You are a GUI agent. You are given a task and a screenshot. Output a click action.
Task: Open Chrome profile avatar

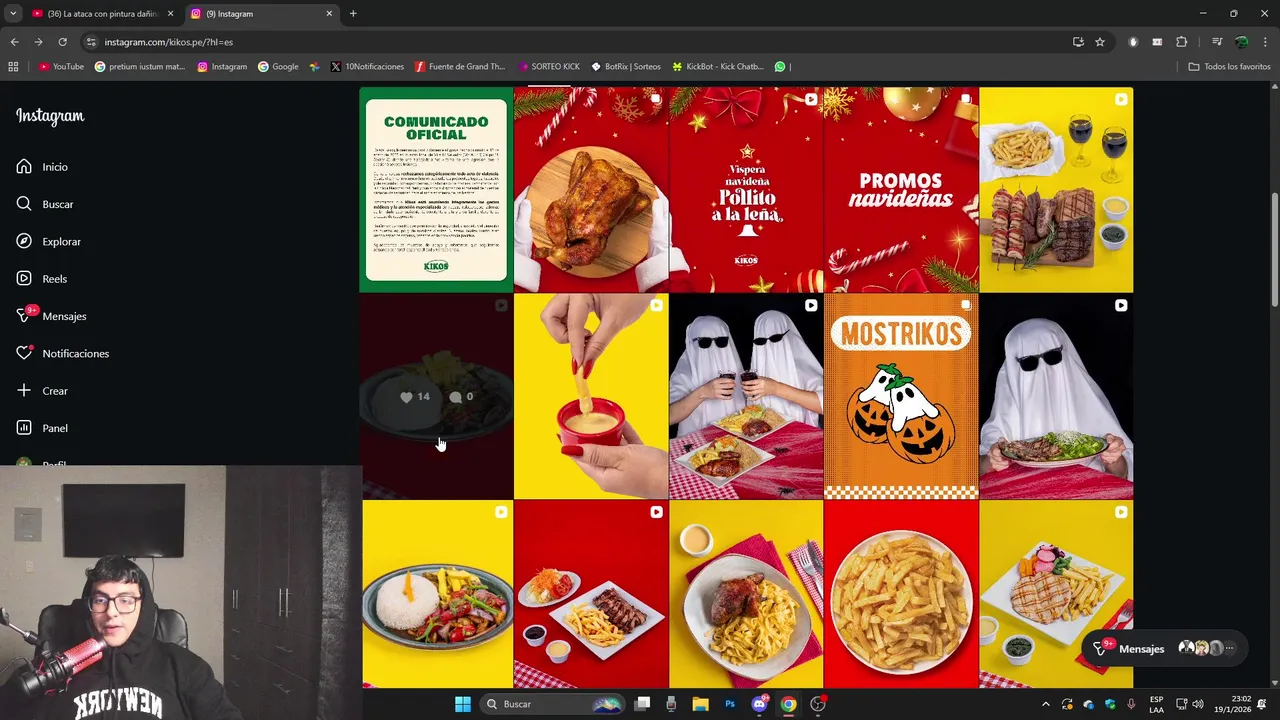1241,42
